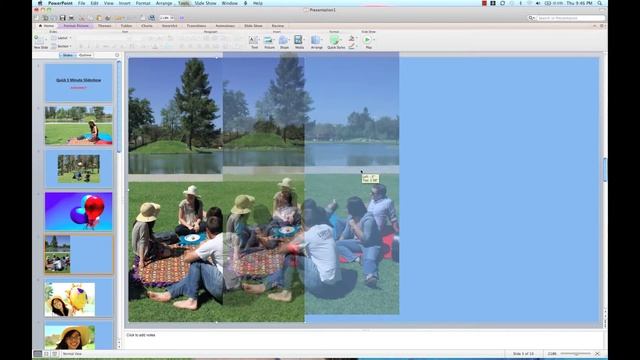Switch to the Format Picture tab
This screenshot has width=640, height=360.
(76, 26)
